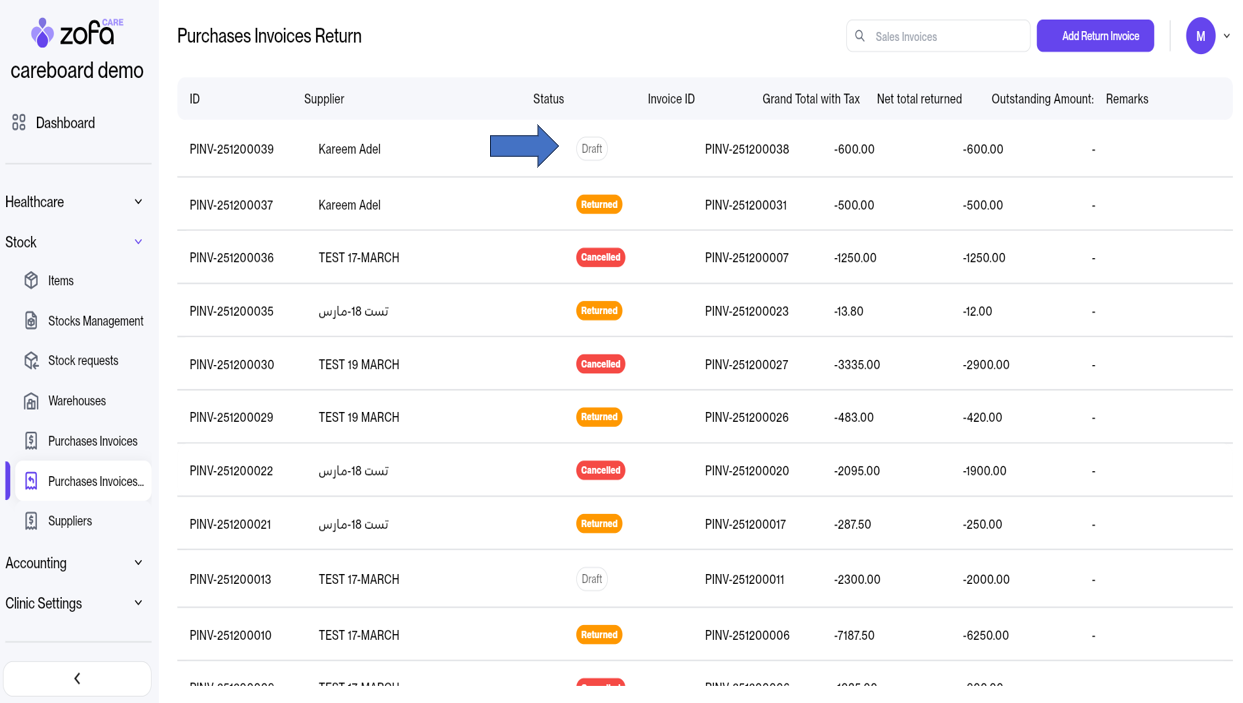Viewport: 1243px width, 703px height.
Task: Click the Draft status badge of PINV-251200013
Action: (592, 579)
